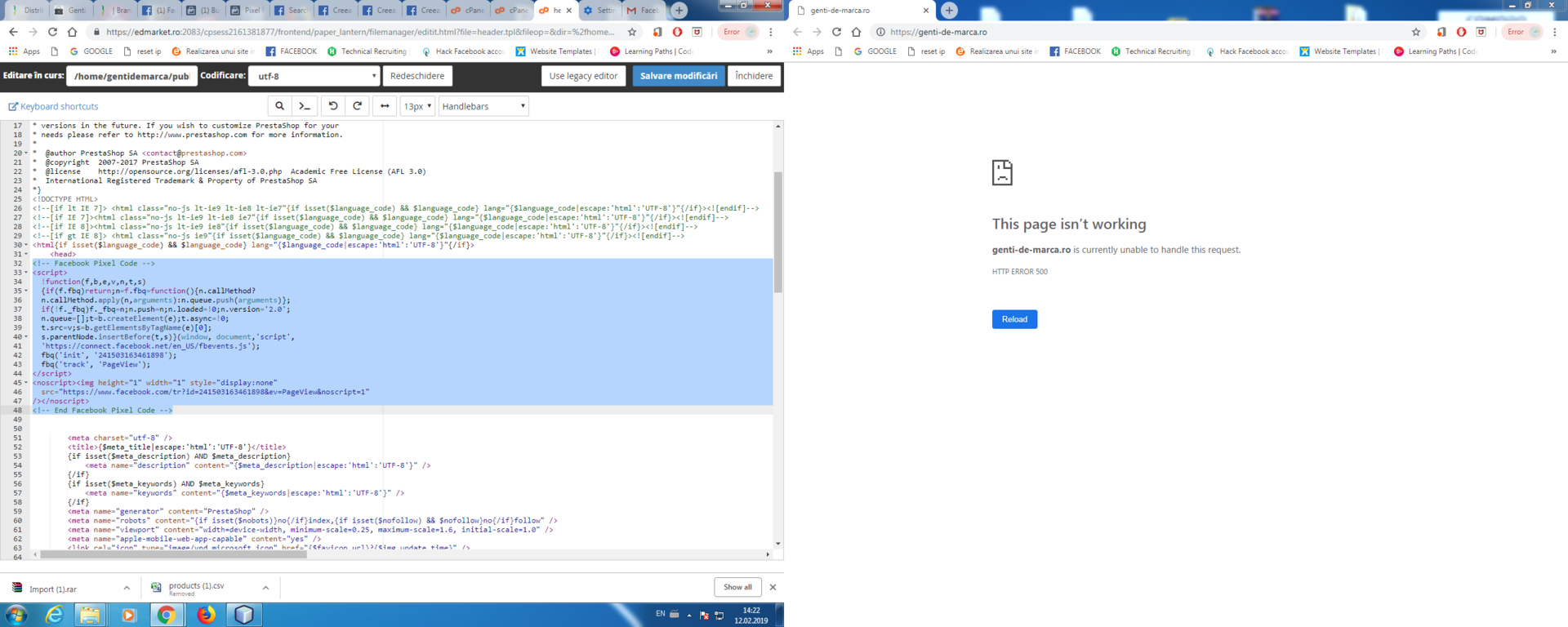Show more bookmarks in right browser
The height and width of the screenshot is (627, 1568).
click(x=1553, y=51)
